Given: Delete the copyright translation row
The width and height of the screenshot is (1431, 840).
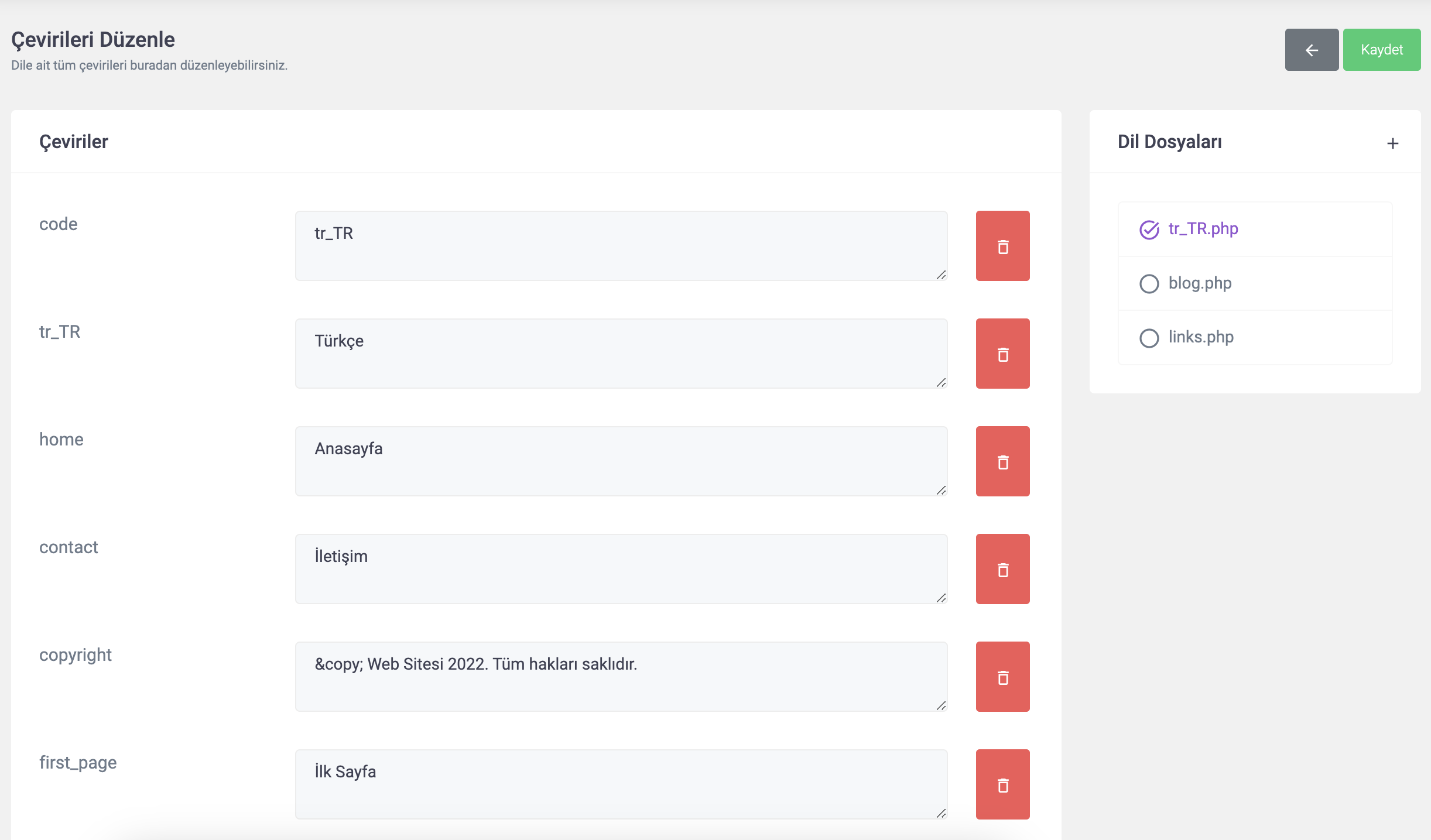Looking at the screenshot, I should click(x=1002, y=677).
